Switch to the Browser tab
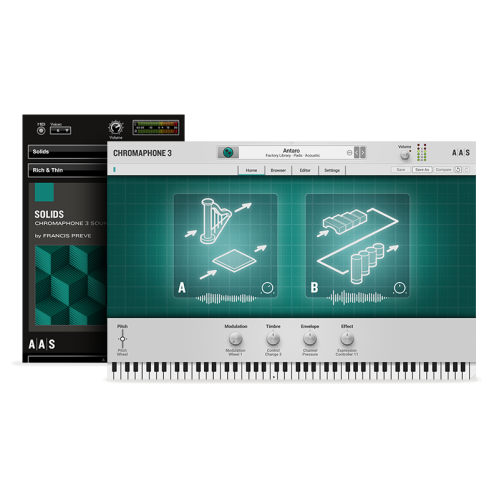Image resolution: width=499 pixels, height=500 pixels. (x=278, y=170)
